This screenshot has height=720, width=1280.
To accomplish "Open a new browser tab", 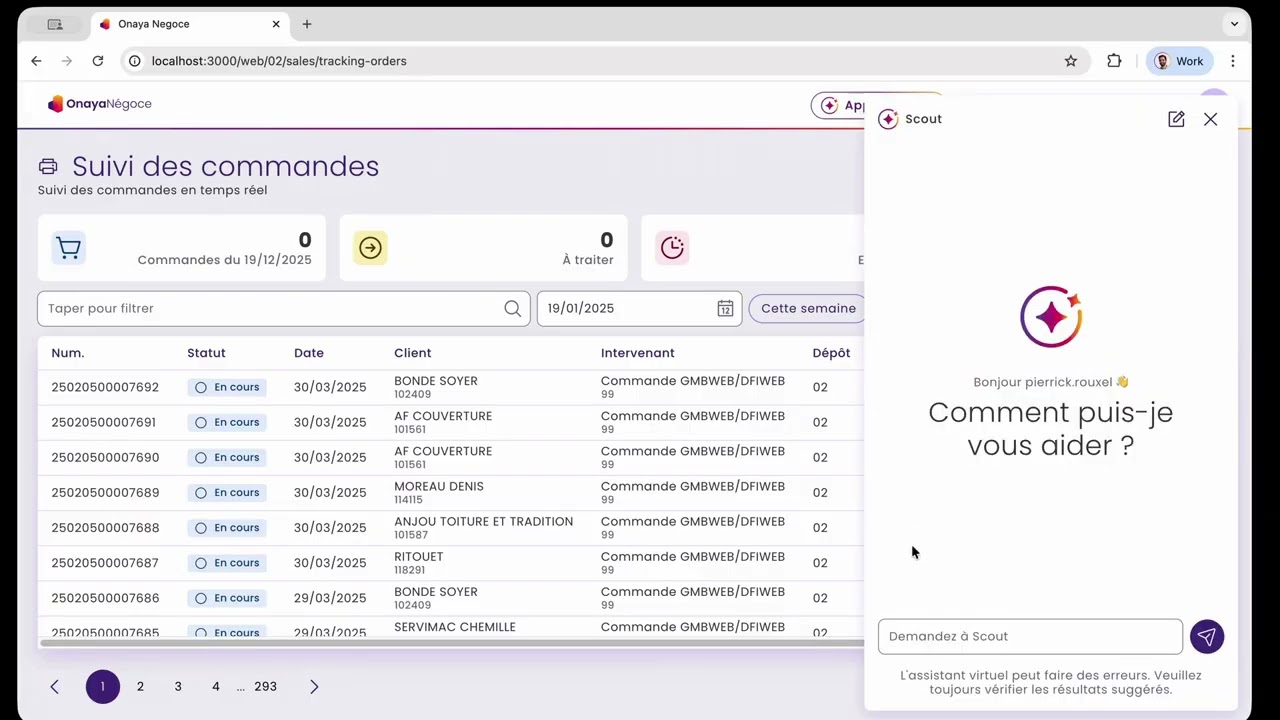I will [307, 24].
